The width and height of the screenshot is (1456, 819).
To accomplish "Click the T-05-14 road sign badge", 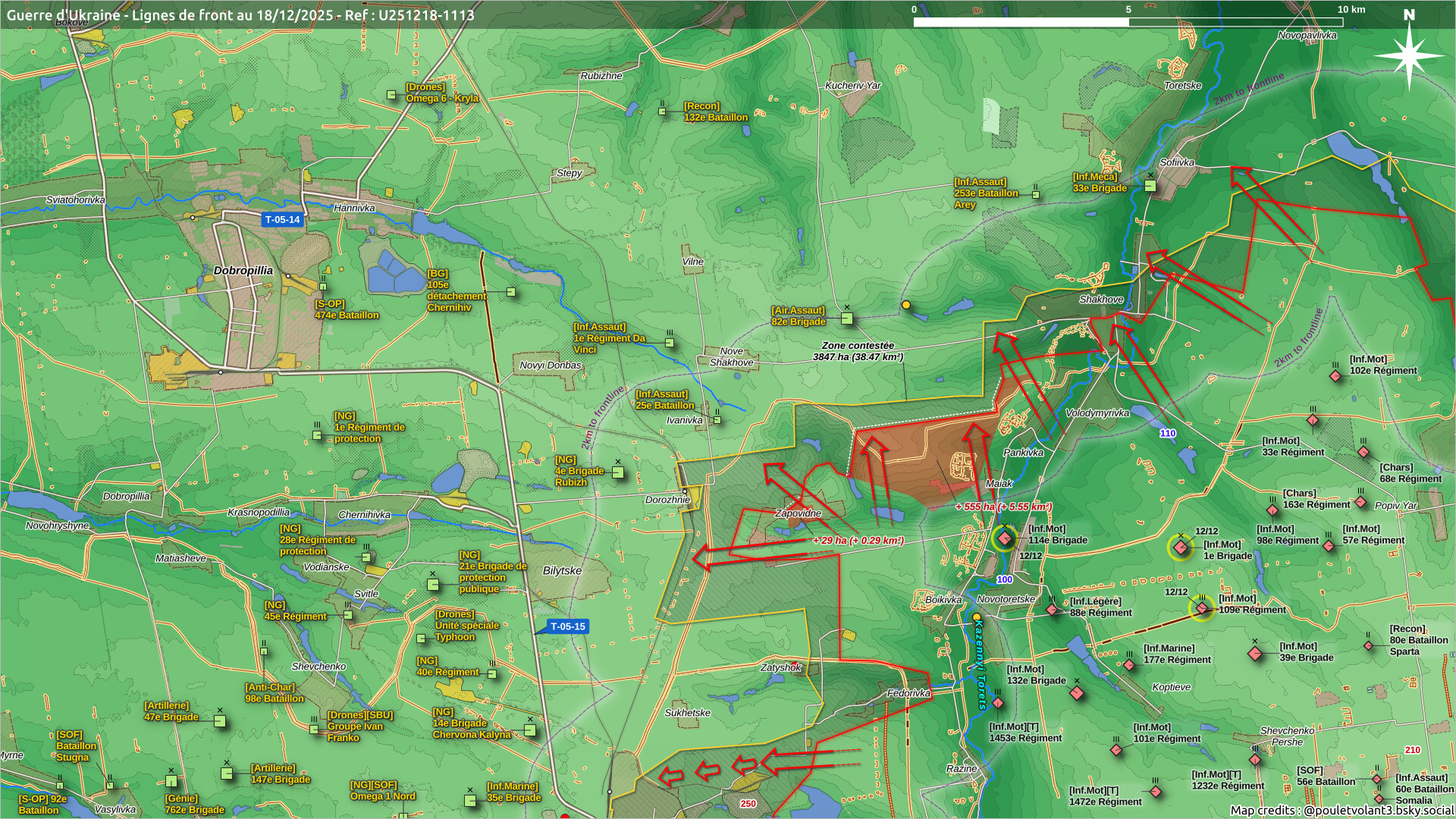I will coord(282,220).
